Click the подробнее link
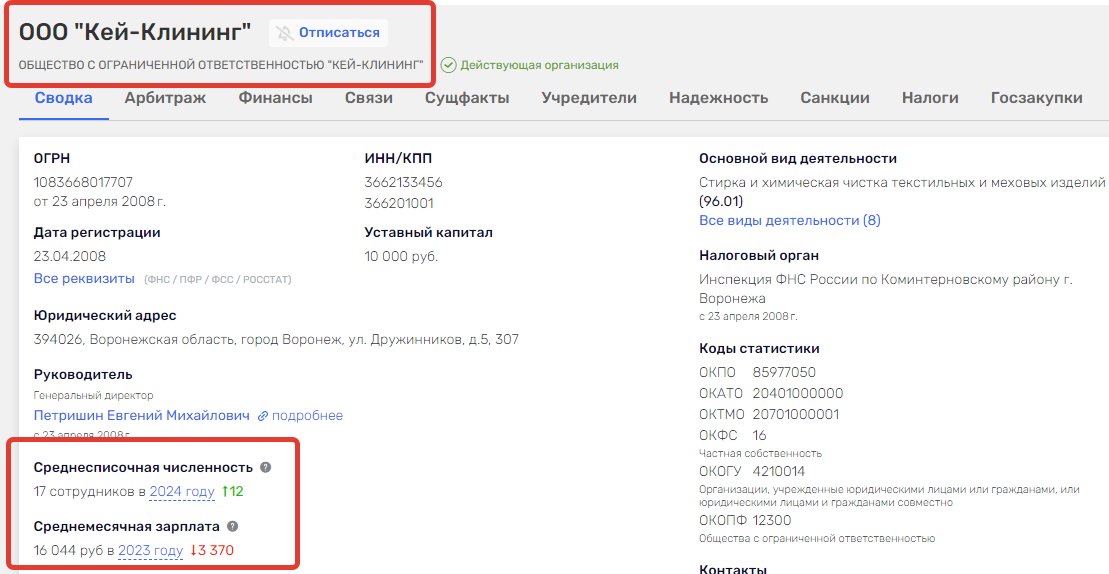 tap(307, 416)
